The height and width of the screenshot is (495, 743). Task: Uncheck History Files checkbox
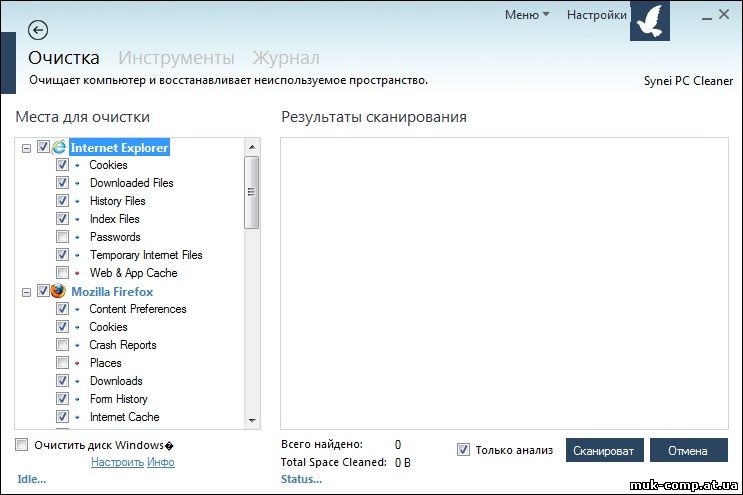(x=62, y=200)
